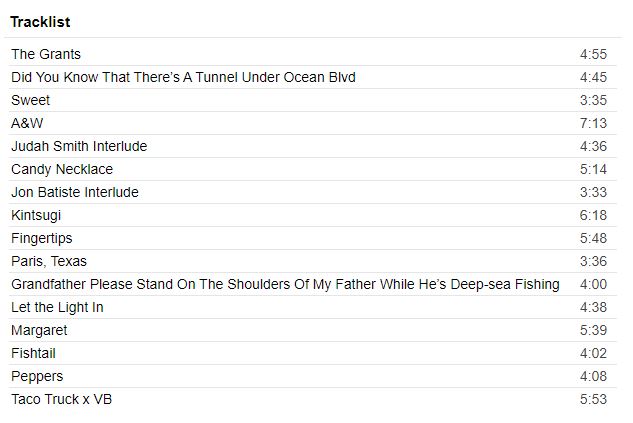Click the Margaret track title
This screenshot has width=633, height=423.
pos(39,330)
